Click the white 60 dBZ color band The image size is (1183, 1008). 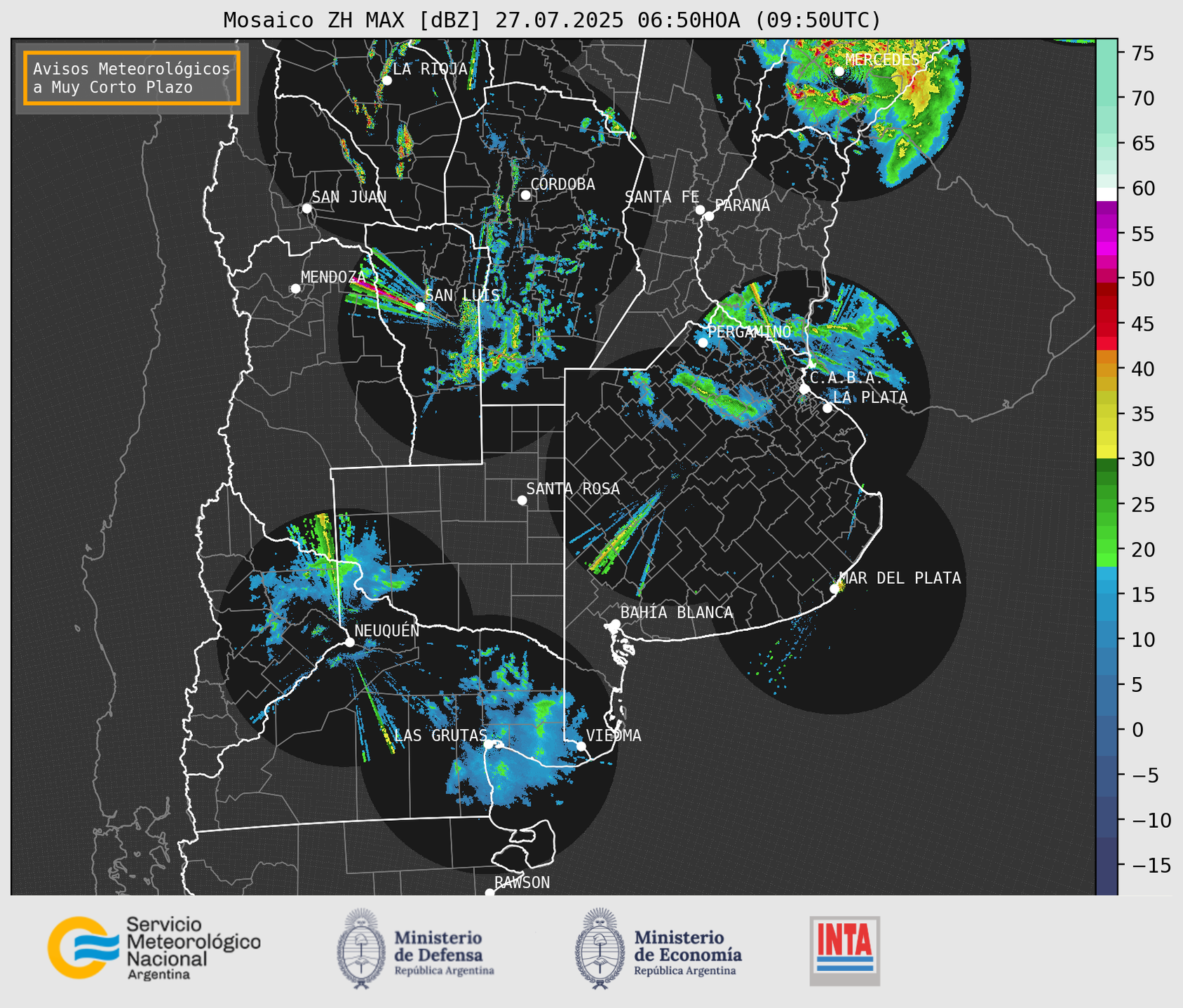(1107, 194)
